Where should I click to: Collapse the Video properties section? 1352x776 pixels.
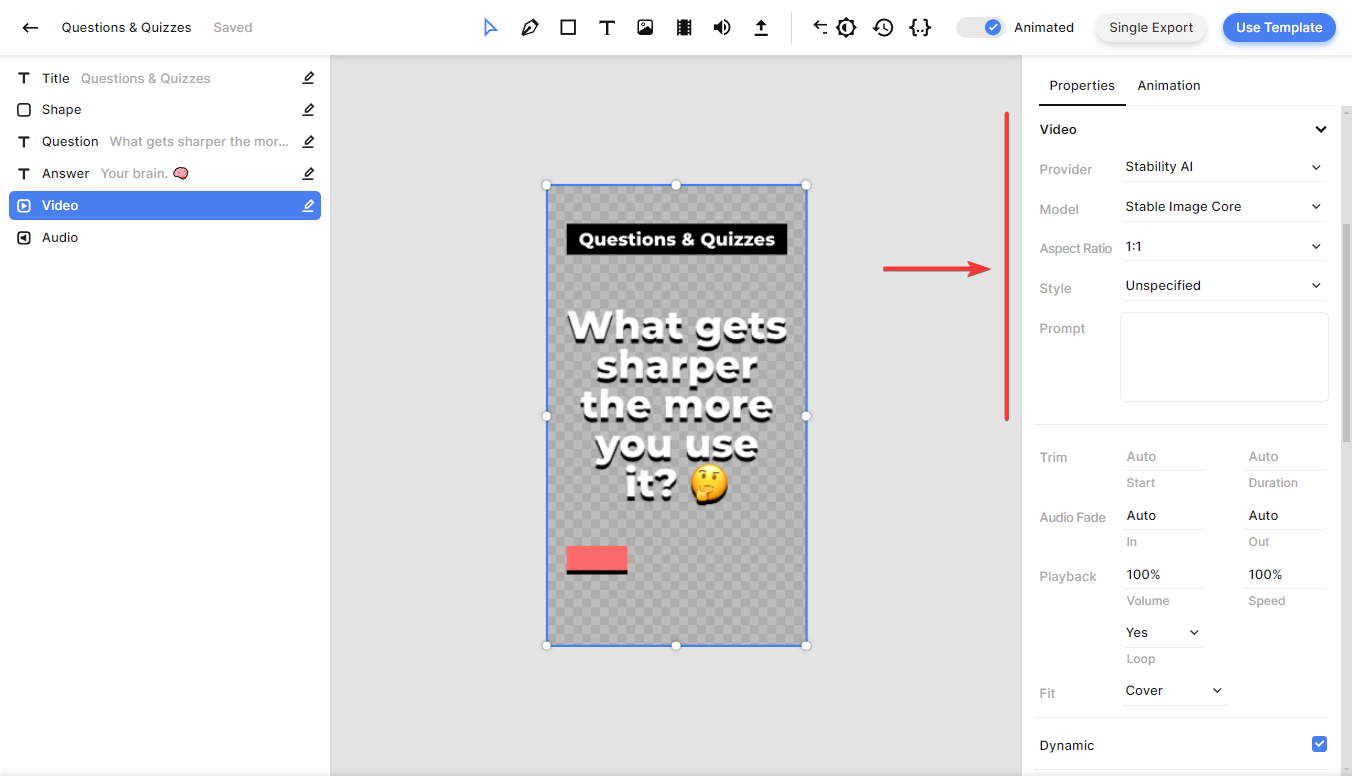[1320, 129]
